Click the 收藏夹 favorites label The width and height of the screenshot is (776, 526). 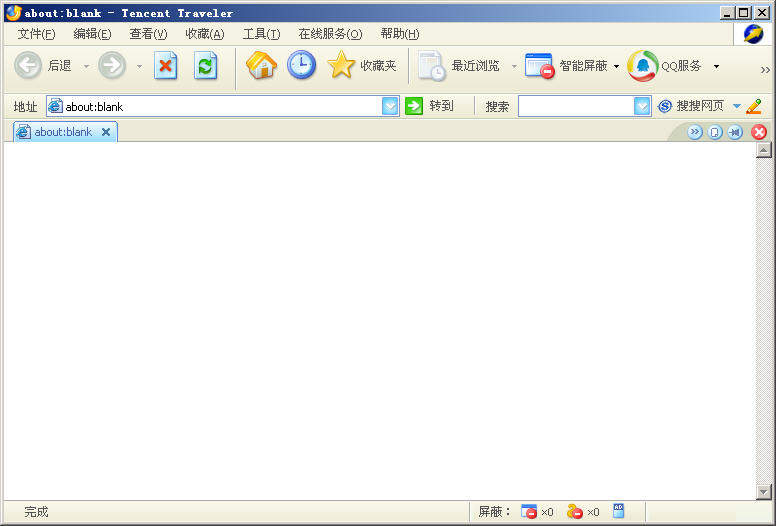coord(378,66)
